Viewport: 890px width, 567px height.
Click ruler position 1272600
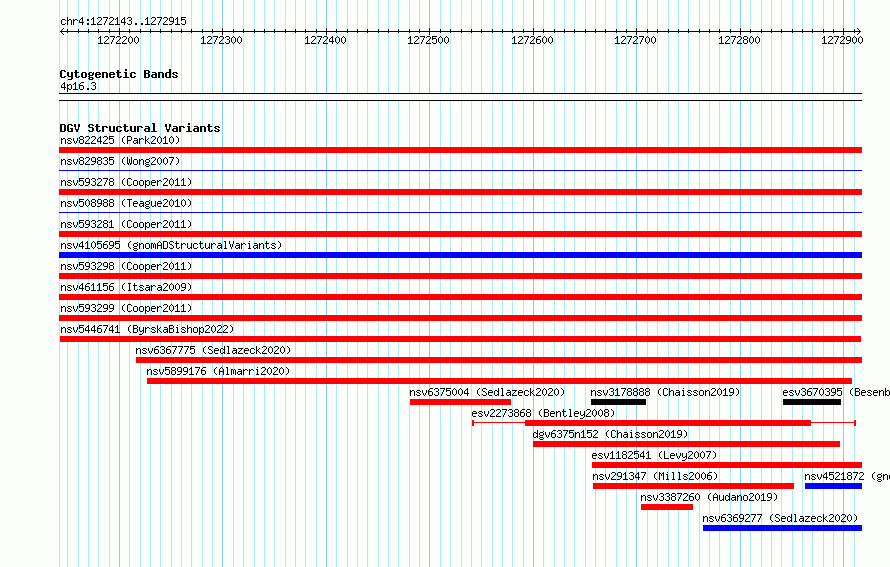(532, 40)
